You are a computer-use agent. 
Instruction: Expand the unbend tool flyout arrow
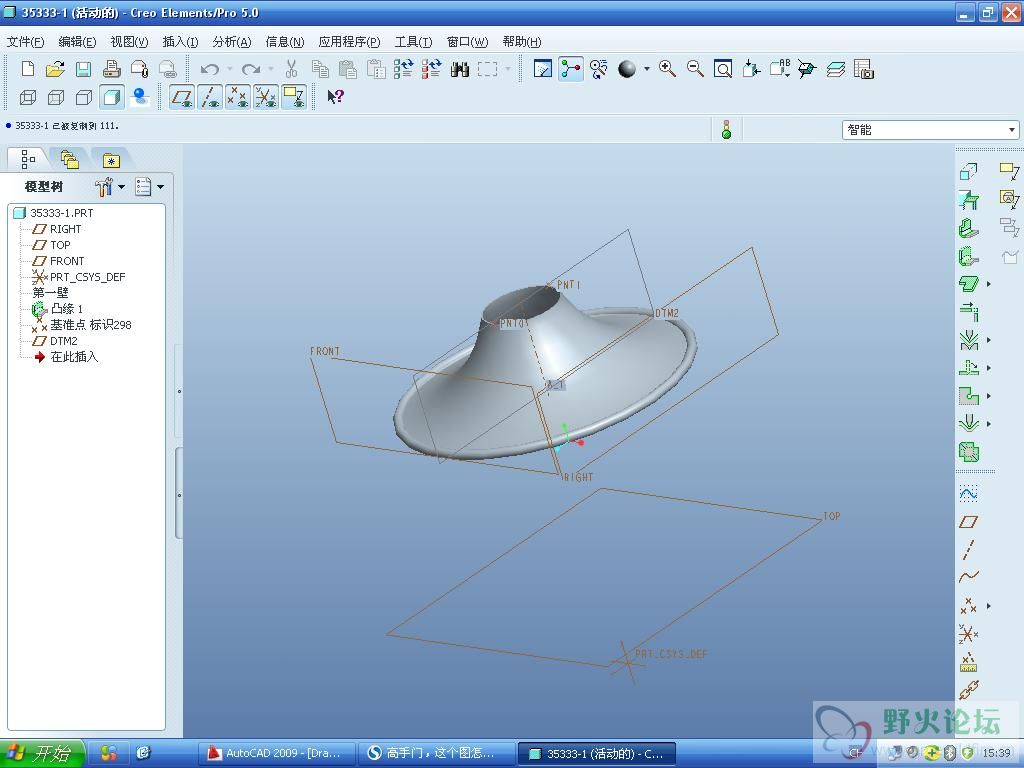[989, 368]
